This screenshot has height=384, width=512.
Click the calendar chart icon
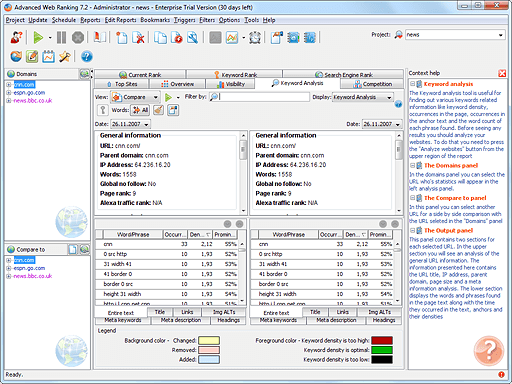(x=48, y=56)
